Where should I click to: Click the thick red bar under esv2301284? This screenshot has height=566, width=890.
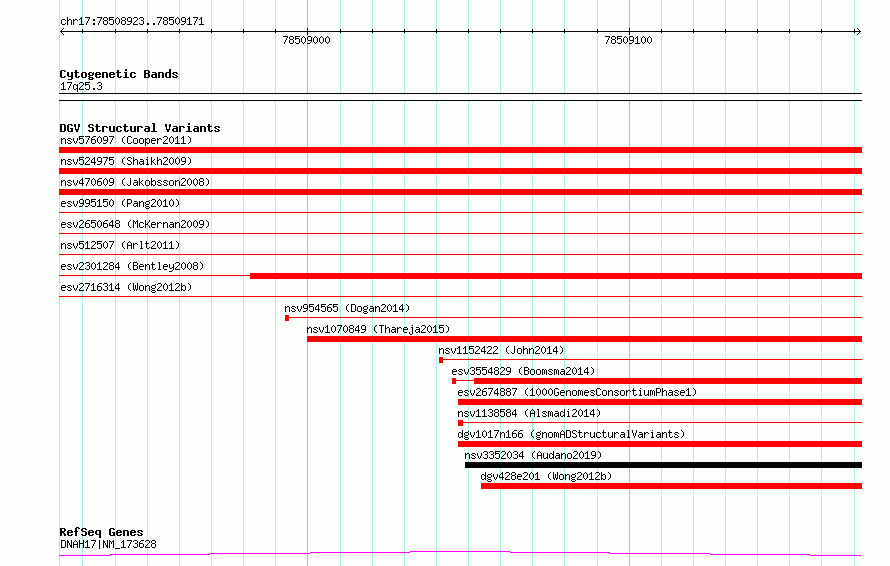556,276
